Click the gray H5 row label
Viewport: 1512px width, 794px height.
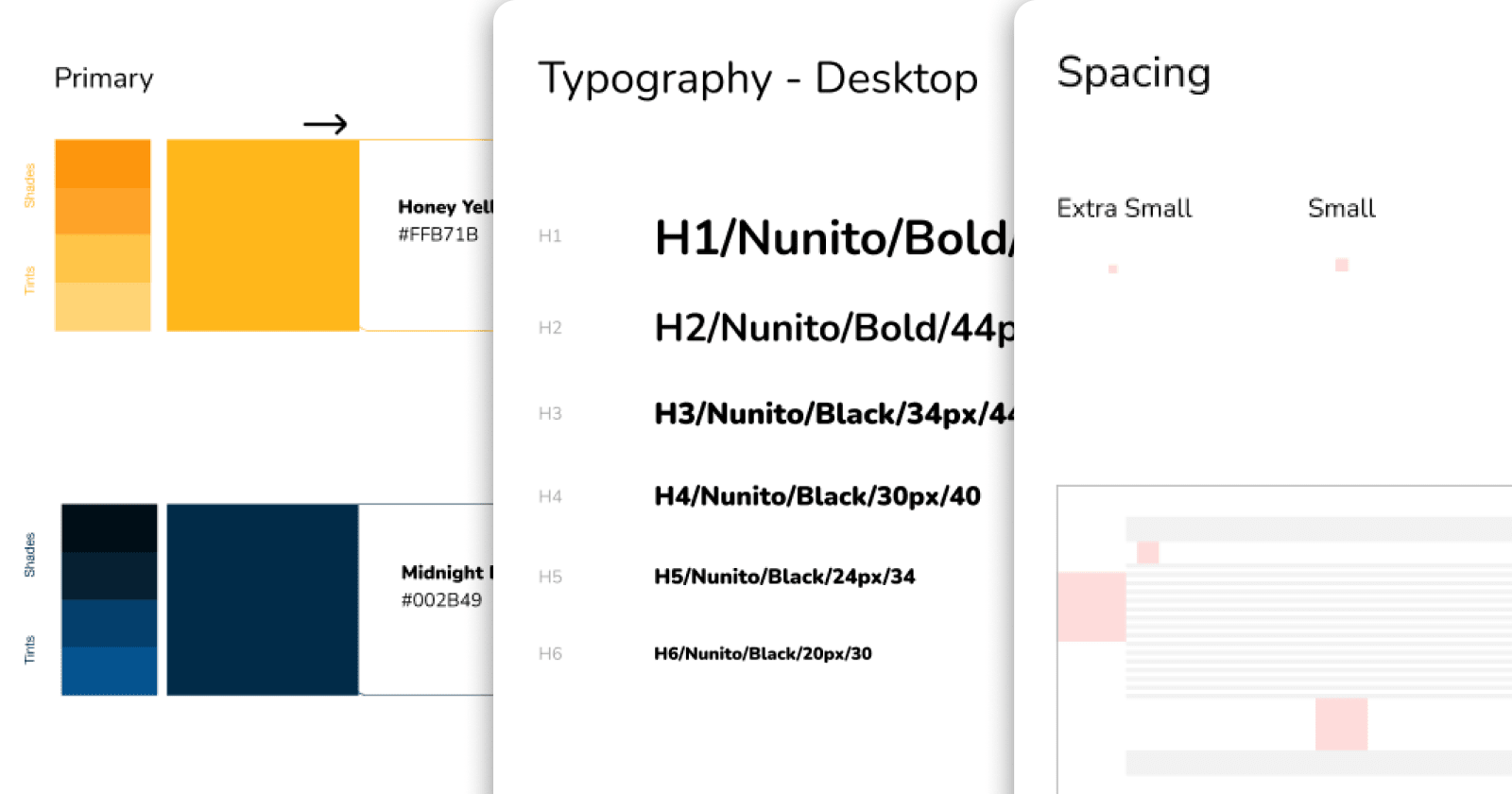(x=550, y=577)
